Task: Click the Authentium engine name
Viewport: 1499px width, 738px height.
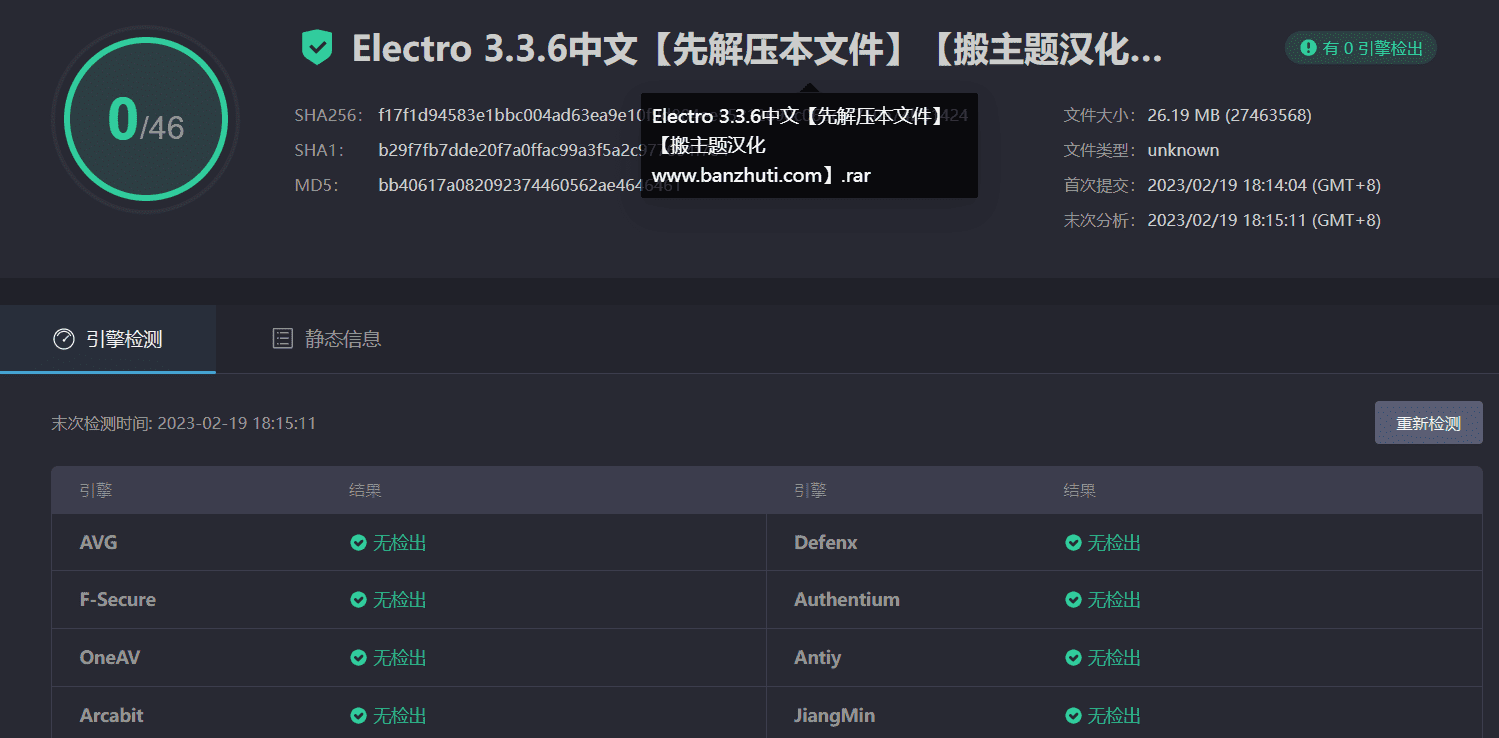Action: pos(847,600)
